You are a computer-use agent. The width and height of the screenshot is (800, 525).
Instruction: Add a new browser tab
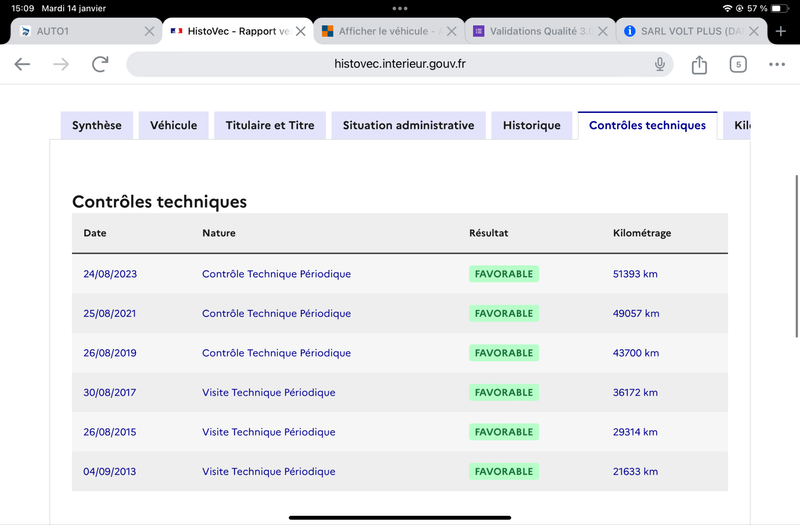coord(781,31)
